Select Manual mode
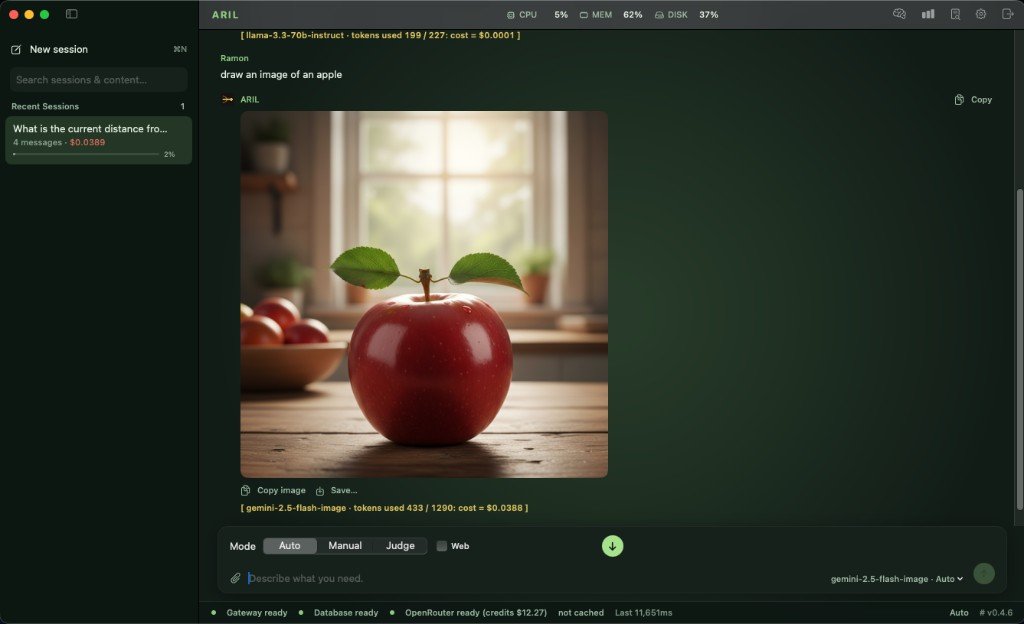 coord(345,546)
